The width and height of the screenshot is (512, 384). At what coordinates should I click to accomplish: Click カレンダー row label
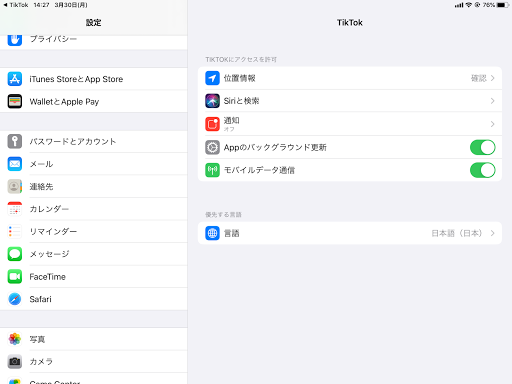pos(49,209)
